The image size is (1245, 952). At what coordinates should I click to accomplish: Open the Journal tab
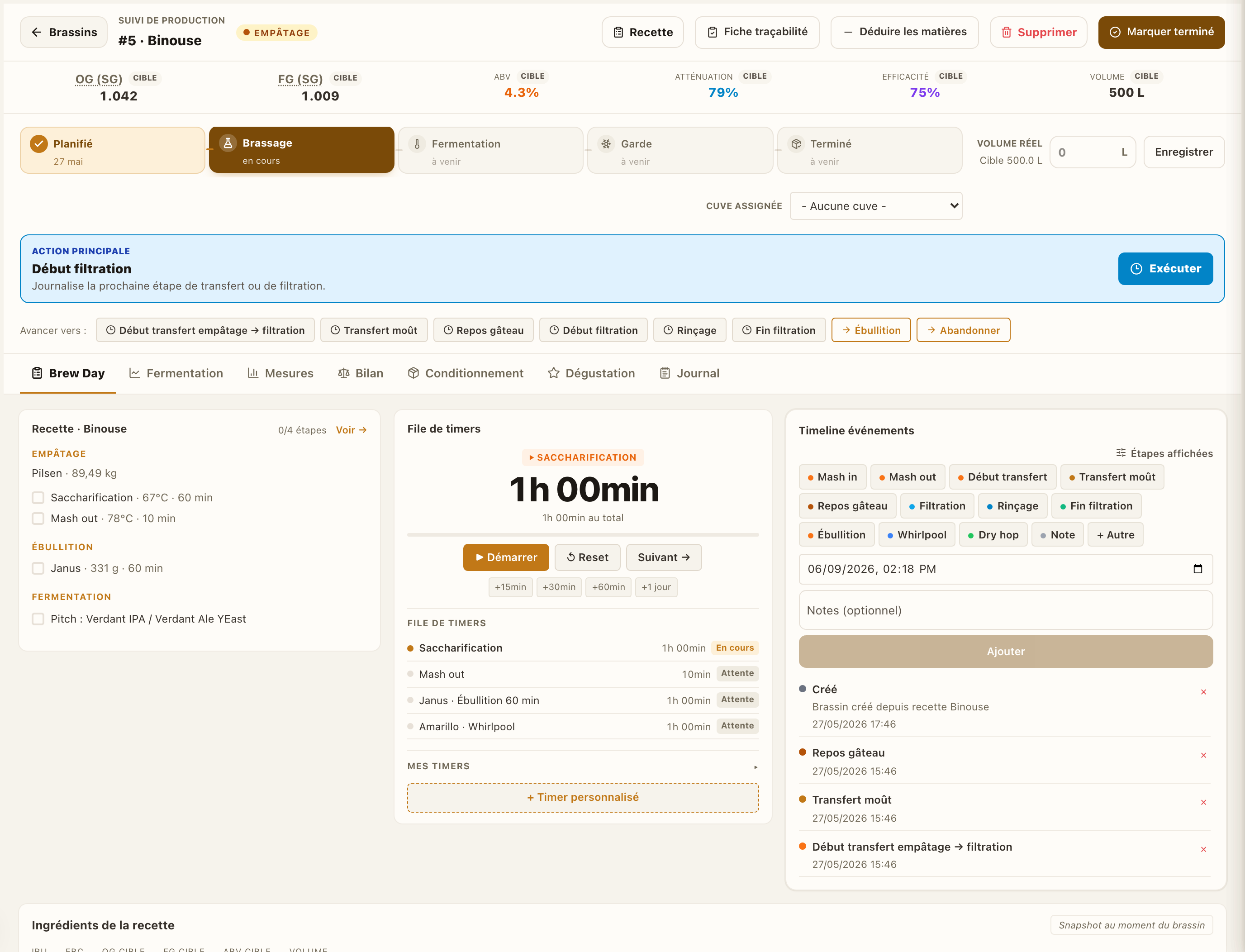tap(689, 373)
